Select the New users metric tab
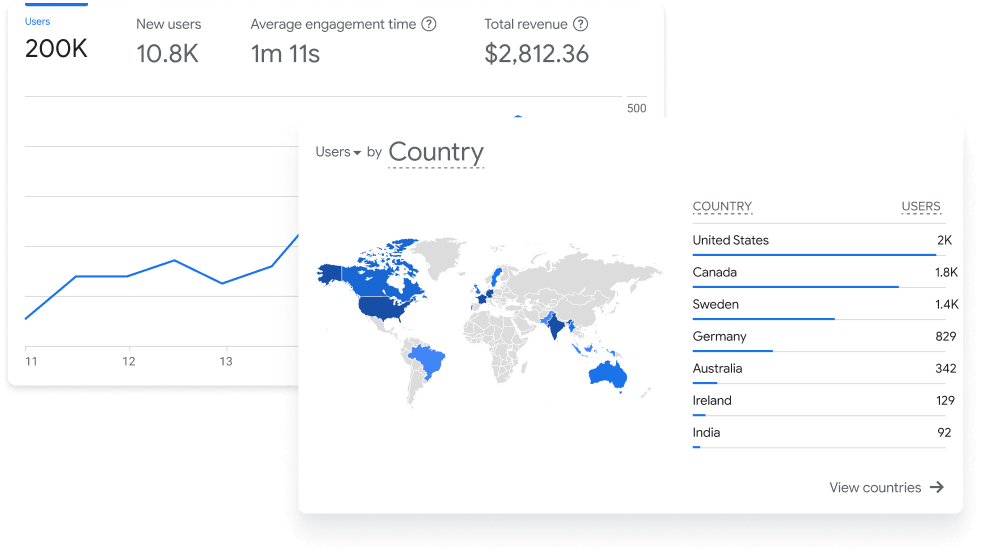 coord(168,42)
